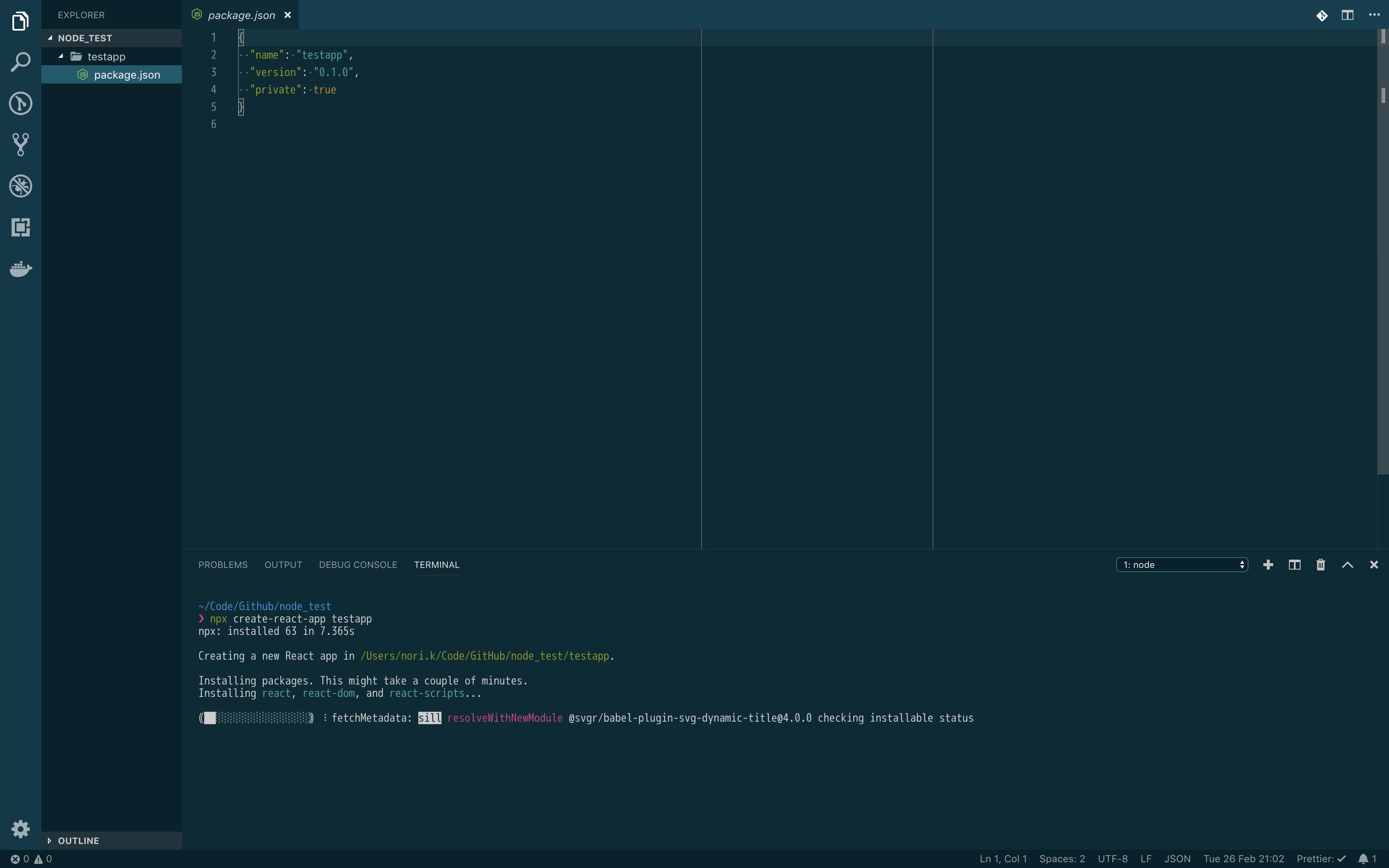
Task: Toggle Prettier status bar item
Action: tap(1321, 859)
